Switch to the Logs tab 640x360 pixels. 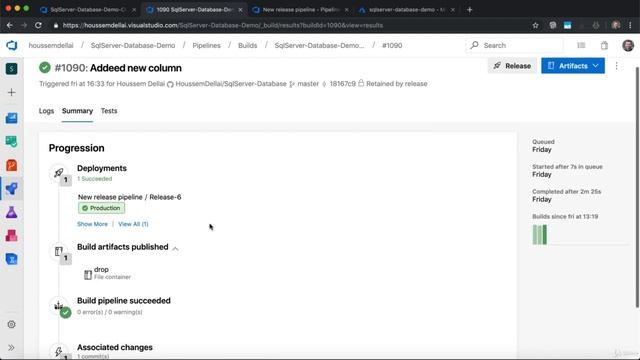pos(46,111)
